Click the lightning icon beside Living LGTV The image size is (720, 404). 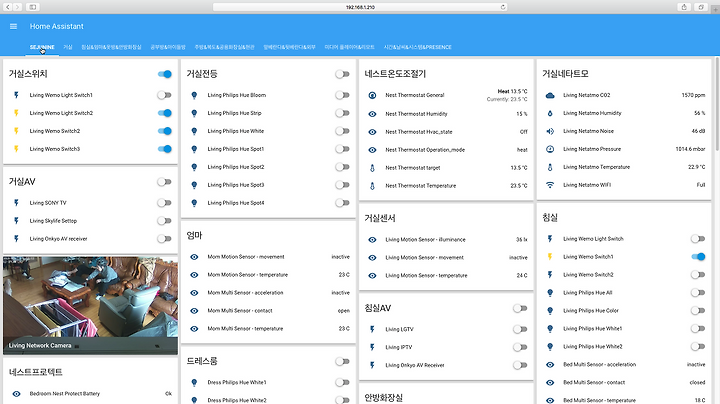click(x=372, y=329)
